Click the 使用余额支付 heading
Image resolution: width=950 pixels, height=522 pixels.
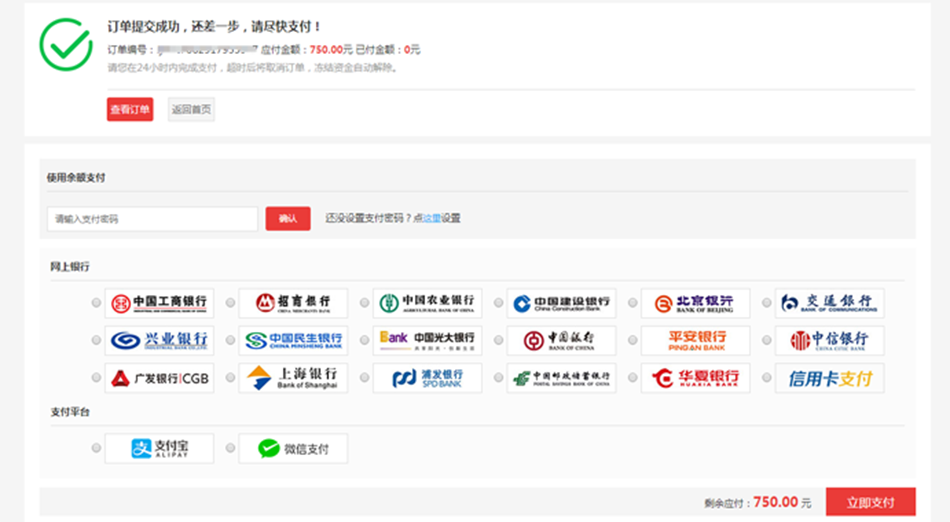click(76, 177)
